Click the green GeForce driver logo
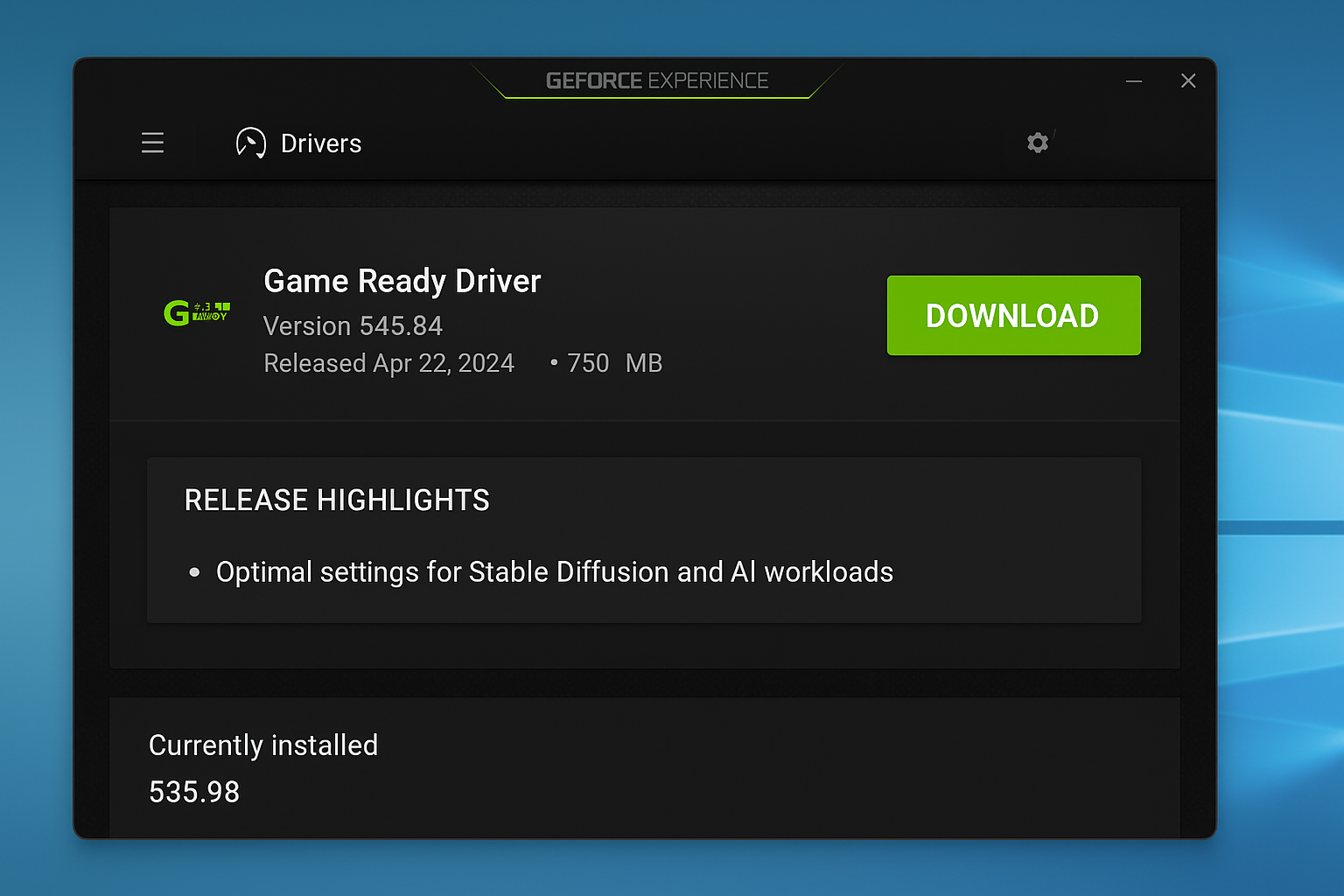Viewport: 1344px width, 896px height. 197,312
